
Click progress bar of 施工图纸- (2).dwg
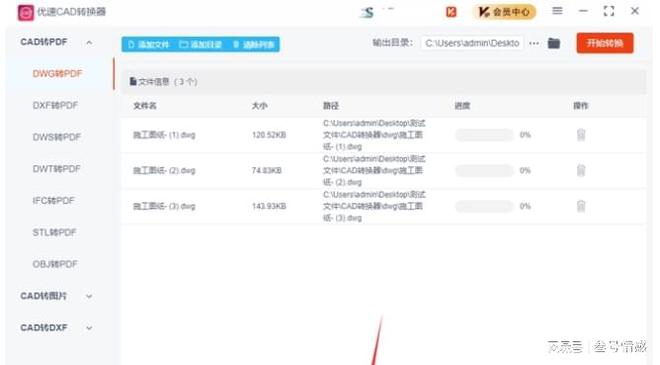[x=484, y=171]
